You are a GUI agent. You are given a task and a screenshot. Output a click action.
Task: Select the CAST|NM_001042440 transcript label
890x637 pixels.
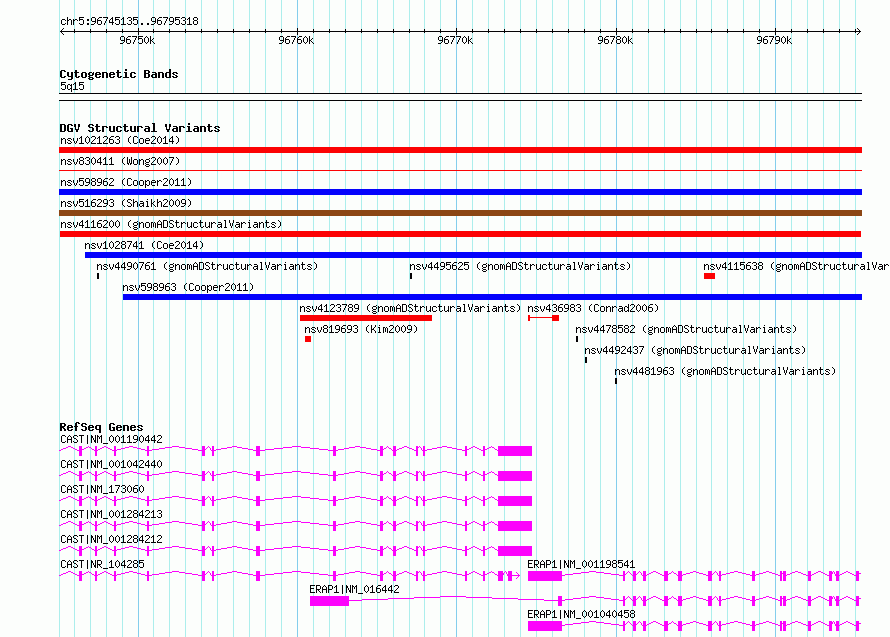[111, 464]
